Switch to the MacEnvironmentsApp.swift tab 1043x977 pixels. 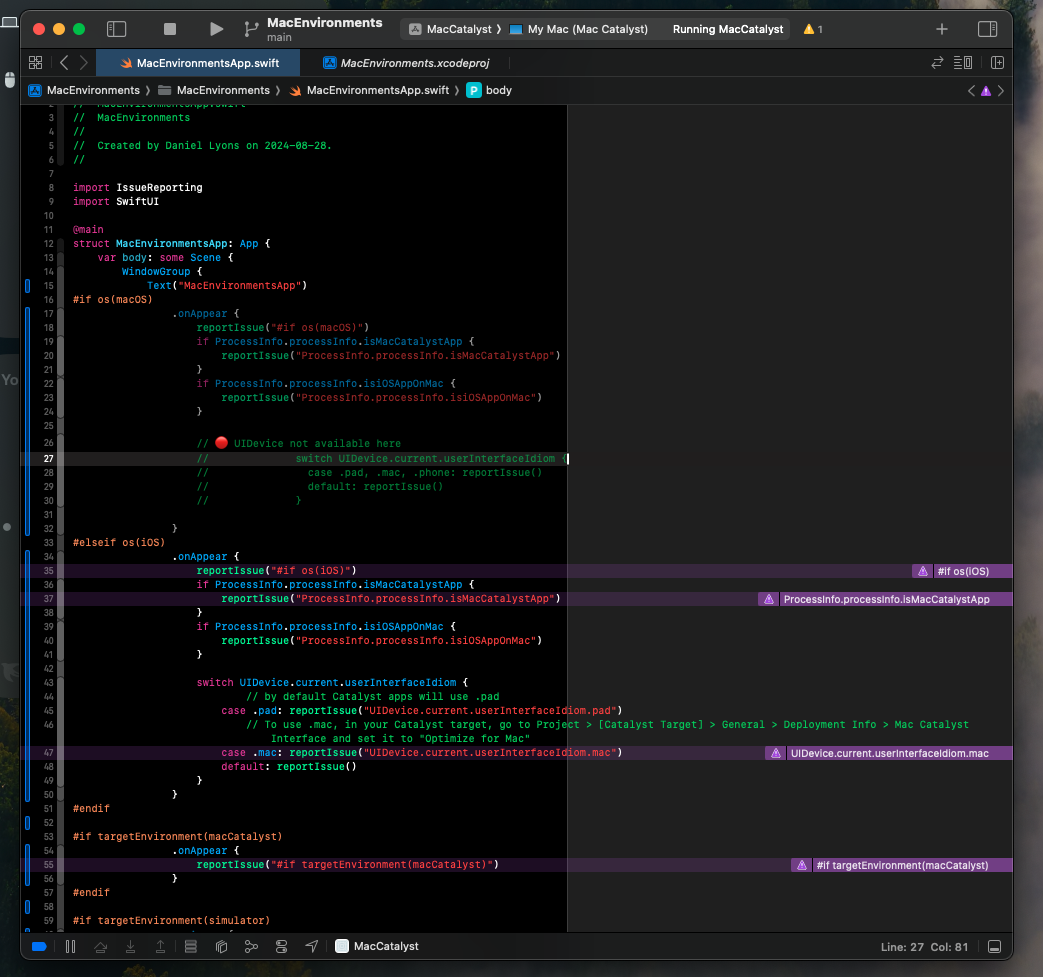(x=198, y=63)
